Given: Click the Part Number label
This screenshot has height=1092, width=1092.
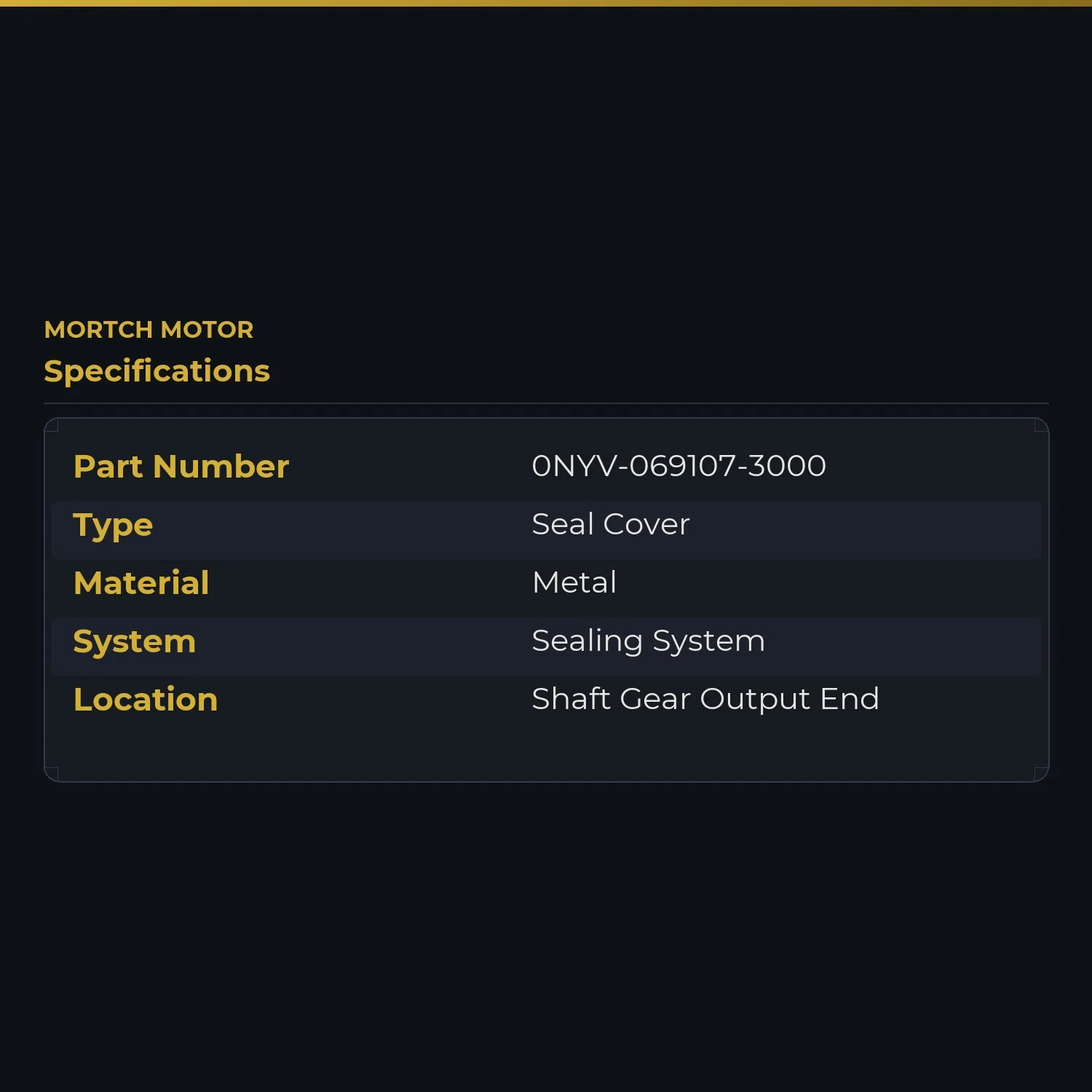Looking at the screenshot, I should [x=181, y=467].
